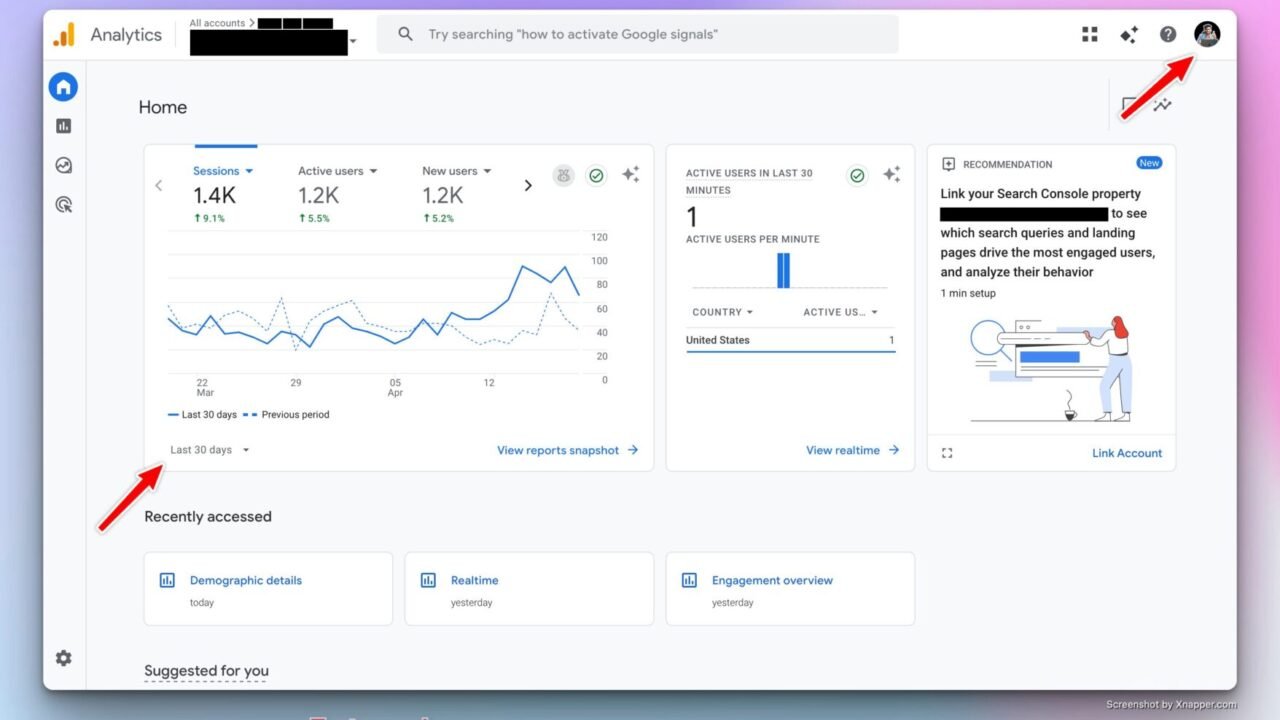
Task: Open the Demographic details recent card
Action: 268,589
